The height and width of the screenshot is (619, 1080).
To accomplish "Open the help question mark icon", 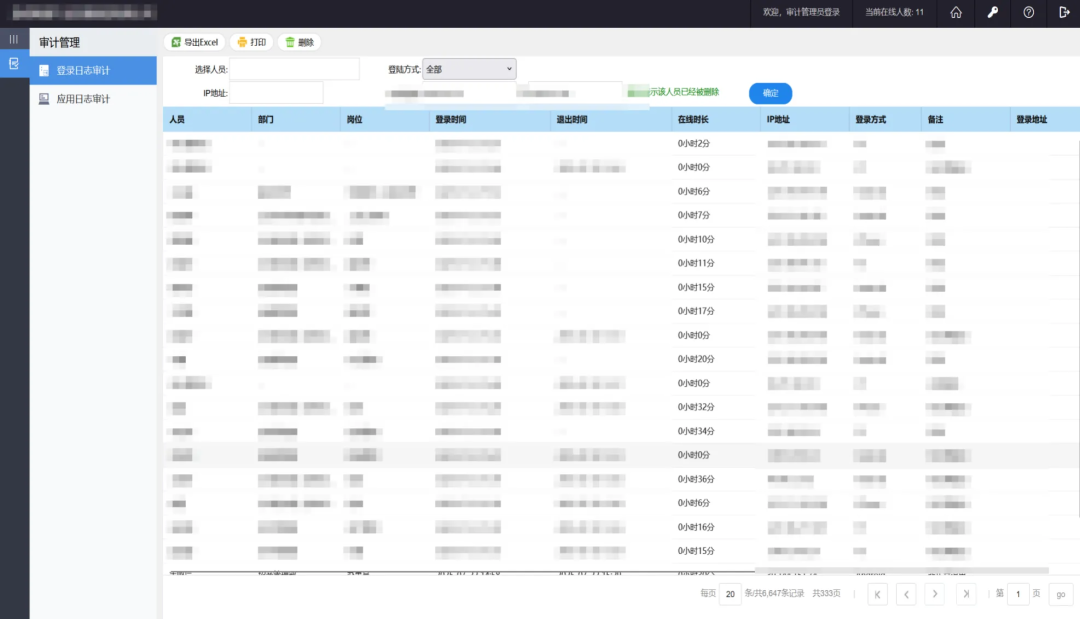I will [1027, 14].
